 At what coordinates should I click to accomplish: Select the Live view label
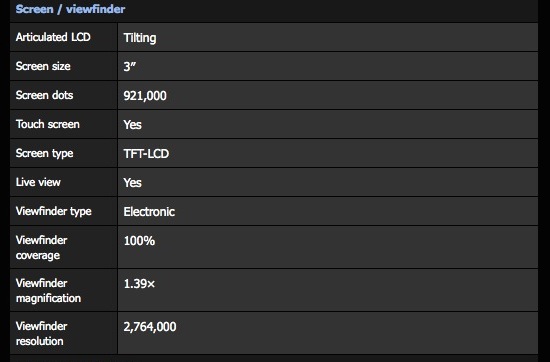(x=38, y=182)
